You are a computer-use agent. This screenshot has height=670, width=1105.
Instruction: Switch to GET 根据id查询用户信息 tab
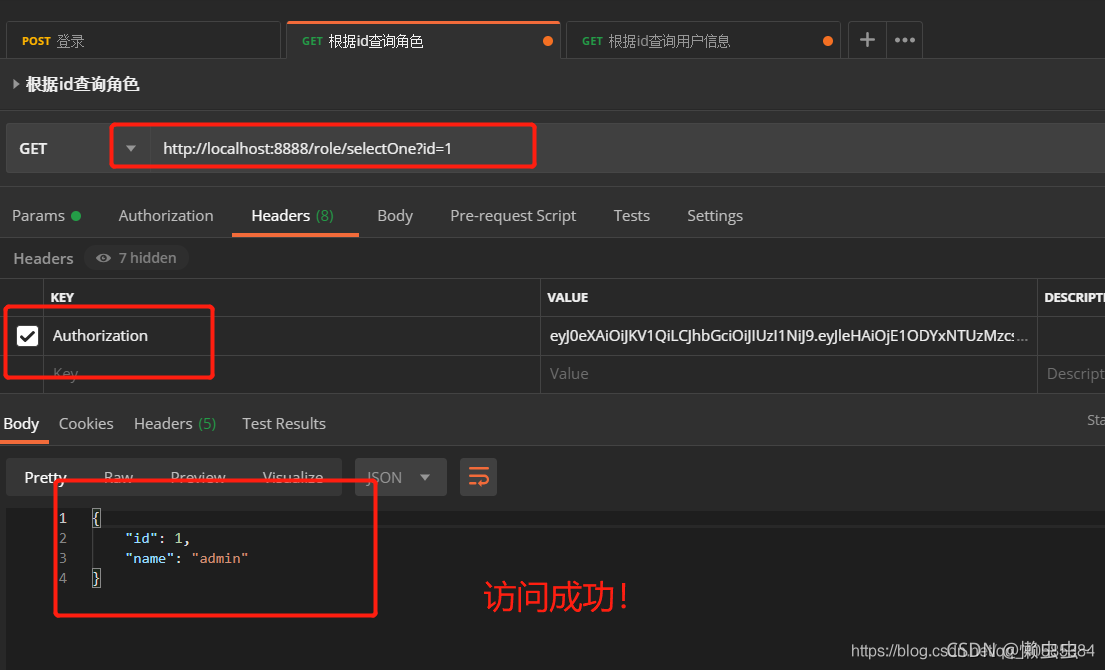[703, 41]
